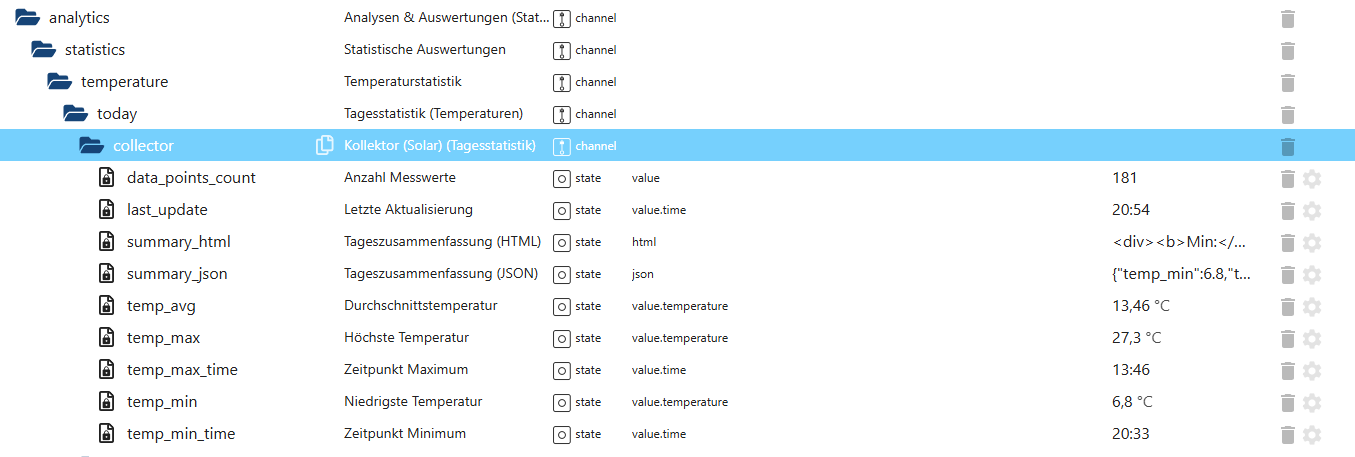
Task: Select the temp_max_time state row
Action: coord(182,370)
